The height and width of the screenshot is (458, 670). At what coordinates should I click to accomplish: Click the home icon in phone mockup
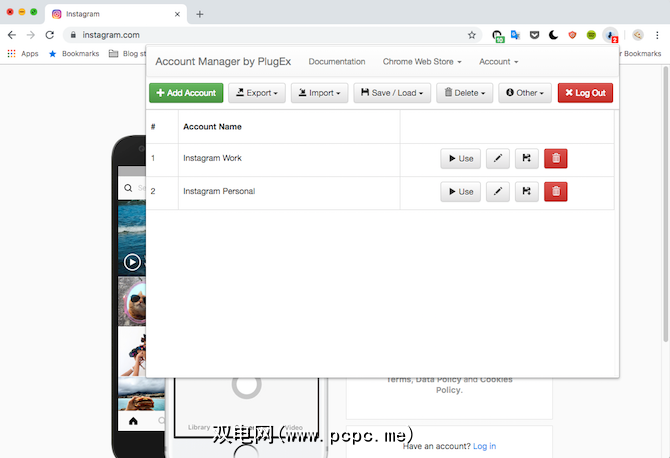pos(133,421)
